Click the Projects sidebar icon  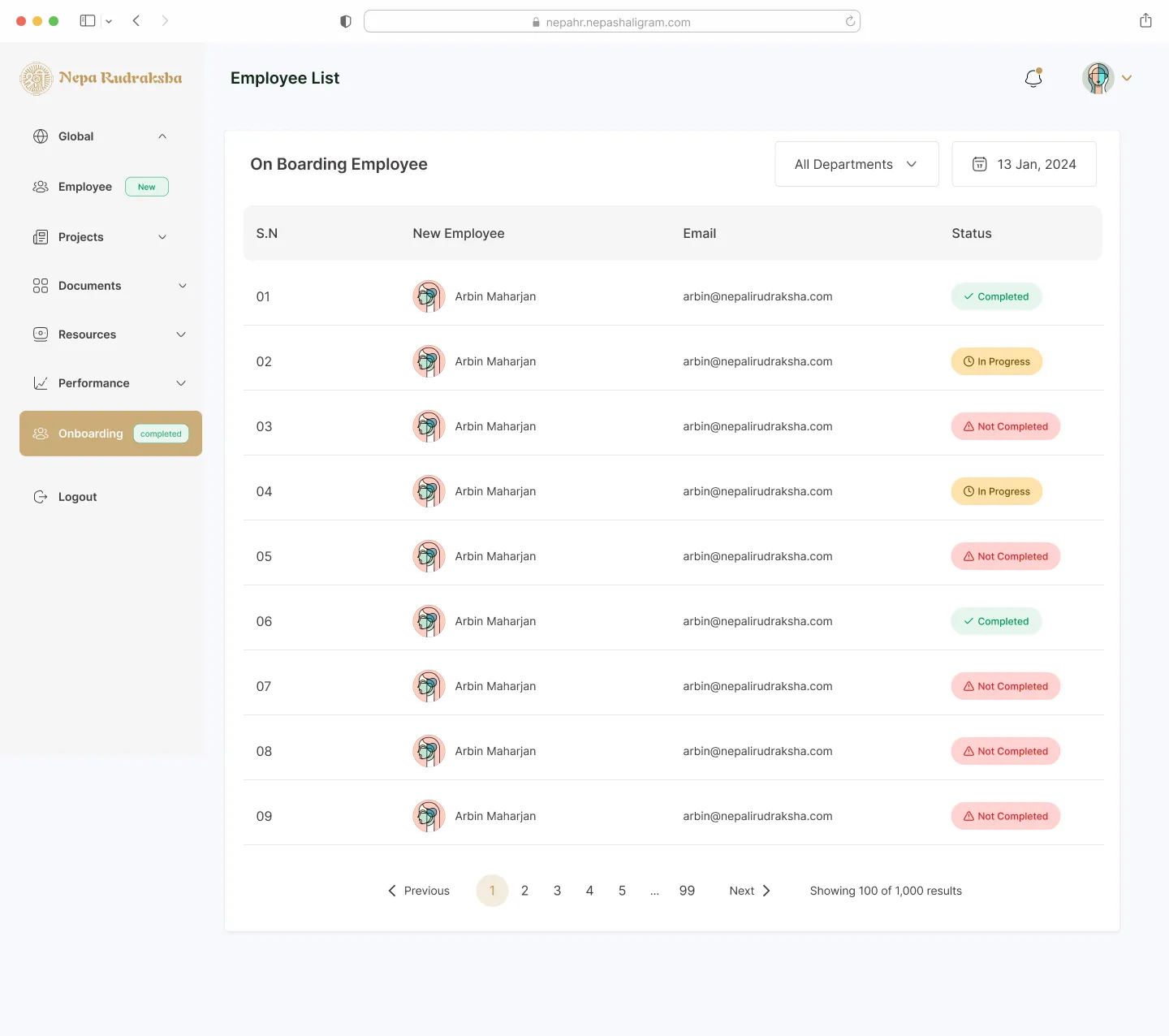(41, 237)
